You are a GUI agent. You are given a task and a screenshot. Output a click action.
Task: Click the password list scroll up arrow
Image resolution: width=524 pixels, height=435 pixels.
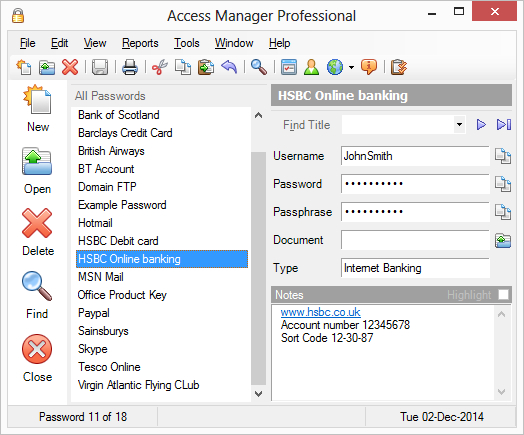tap(258, 116)
